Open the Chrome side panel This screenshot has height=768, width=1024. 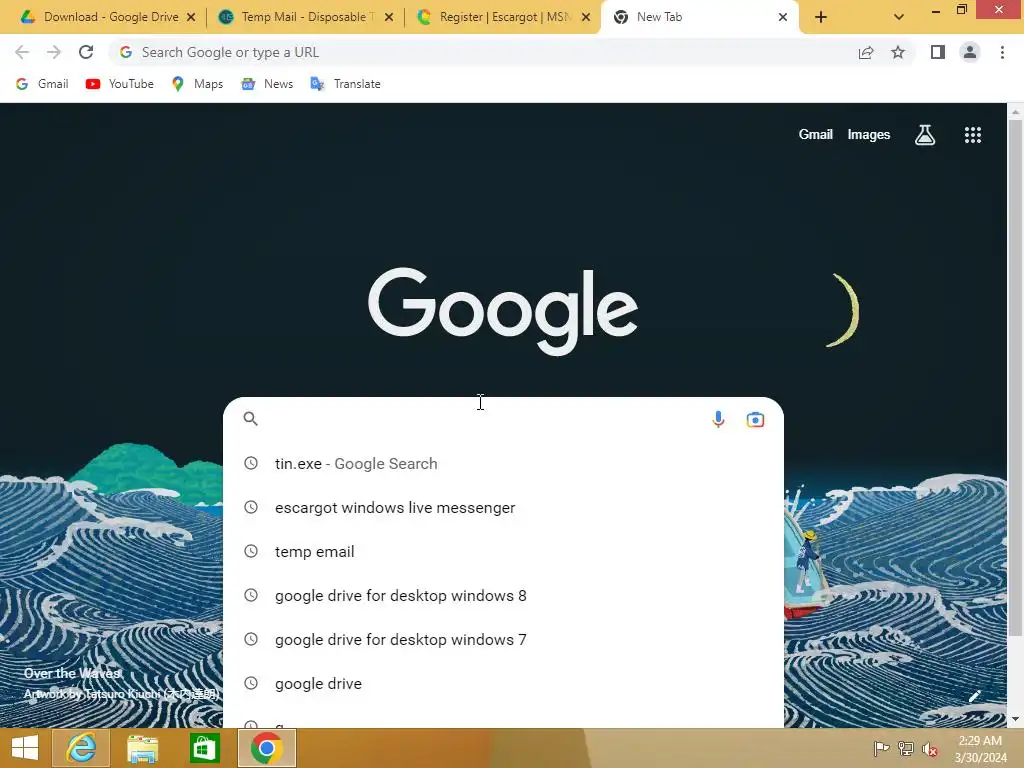pos(938,52)
